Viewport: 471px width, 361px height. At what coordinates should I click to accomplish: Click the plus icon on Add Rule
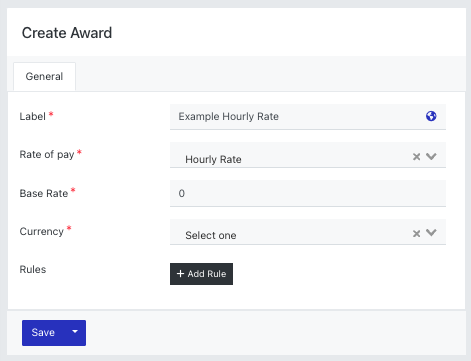[180, 274]
